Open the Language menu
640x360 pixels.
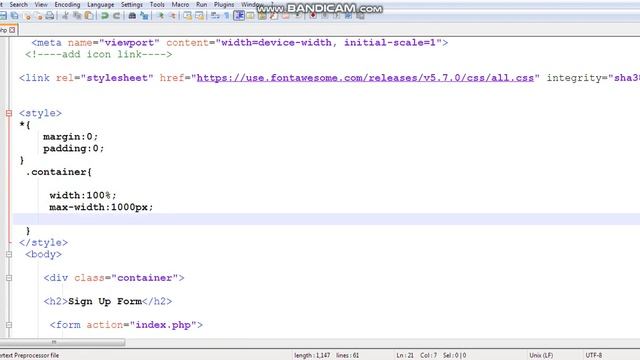pyautogui.click(x=100, y=4)
